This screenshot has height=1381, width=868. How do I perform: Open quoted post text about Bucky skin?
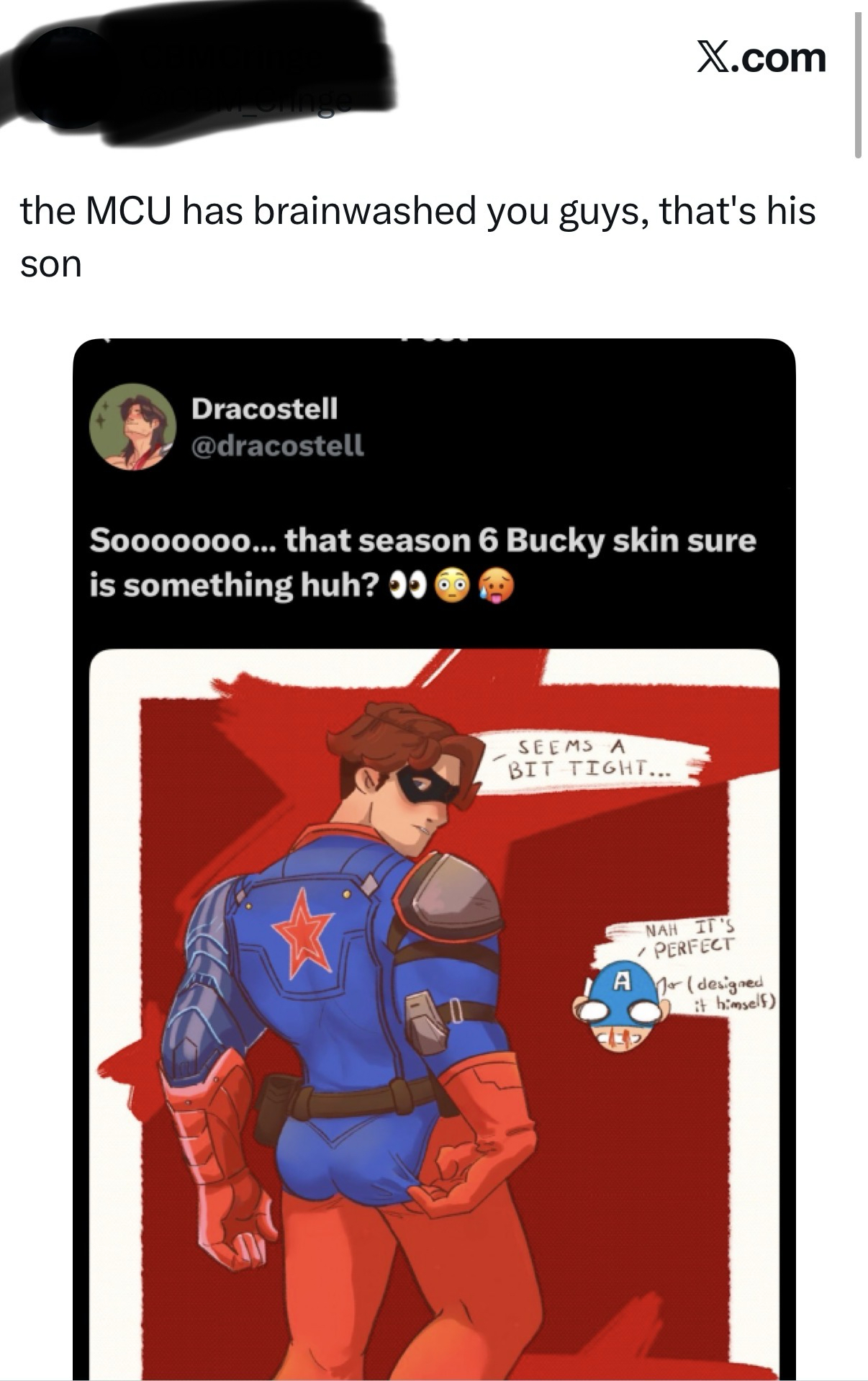422,562
